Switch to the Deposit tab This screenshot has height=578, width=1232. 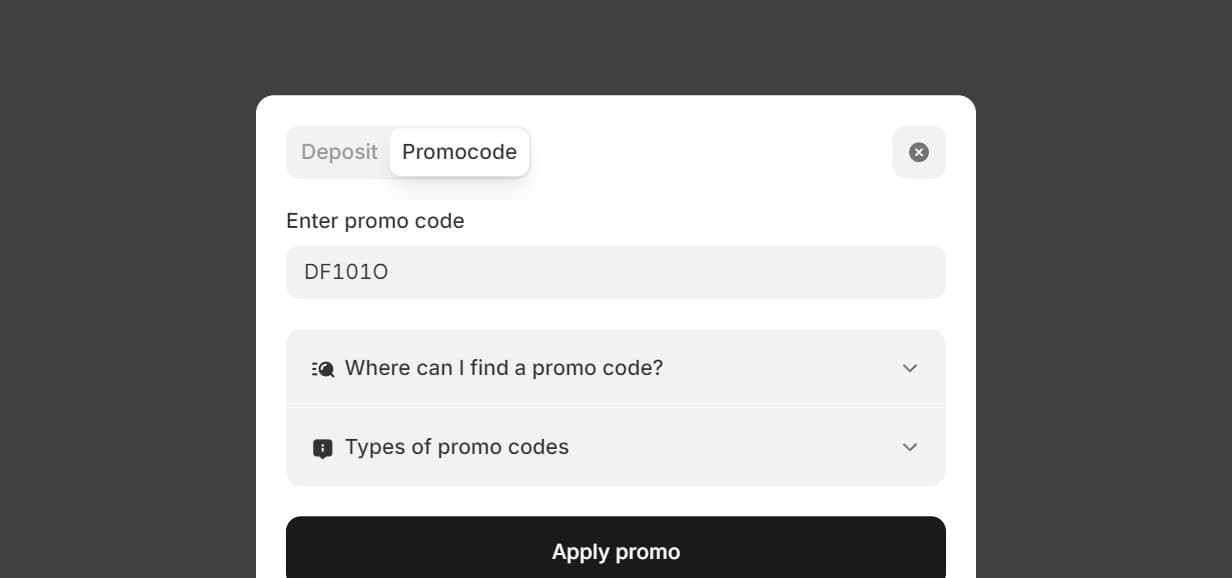(x=339, y=152)
